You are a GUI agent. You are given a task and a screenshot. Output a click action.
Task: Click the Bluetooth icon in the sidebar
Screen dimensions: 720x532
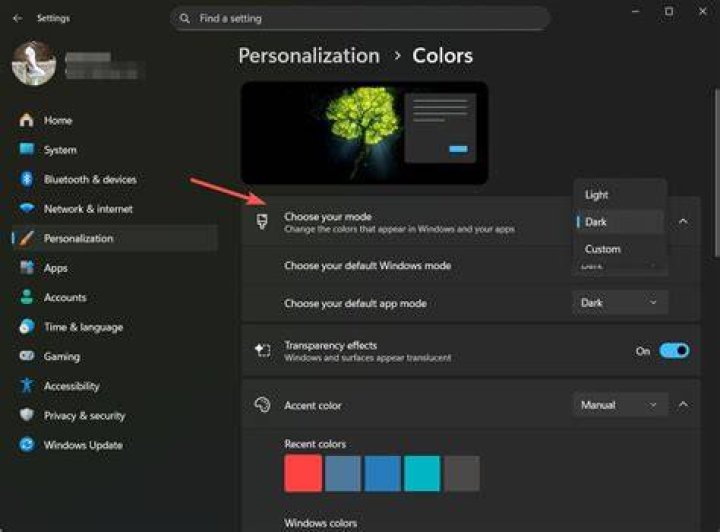27,179
